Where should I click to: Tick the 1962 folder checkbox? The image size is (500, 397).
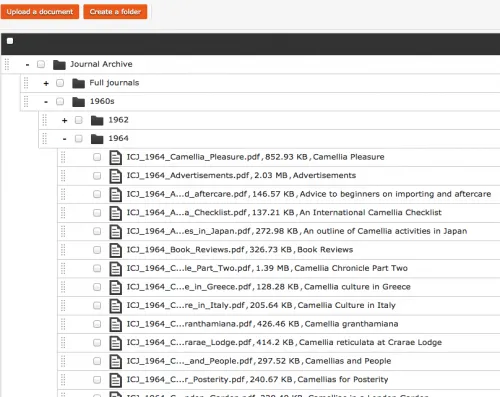(79, 120)
